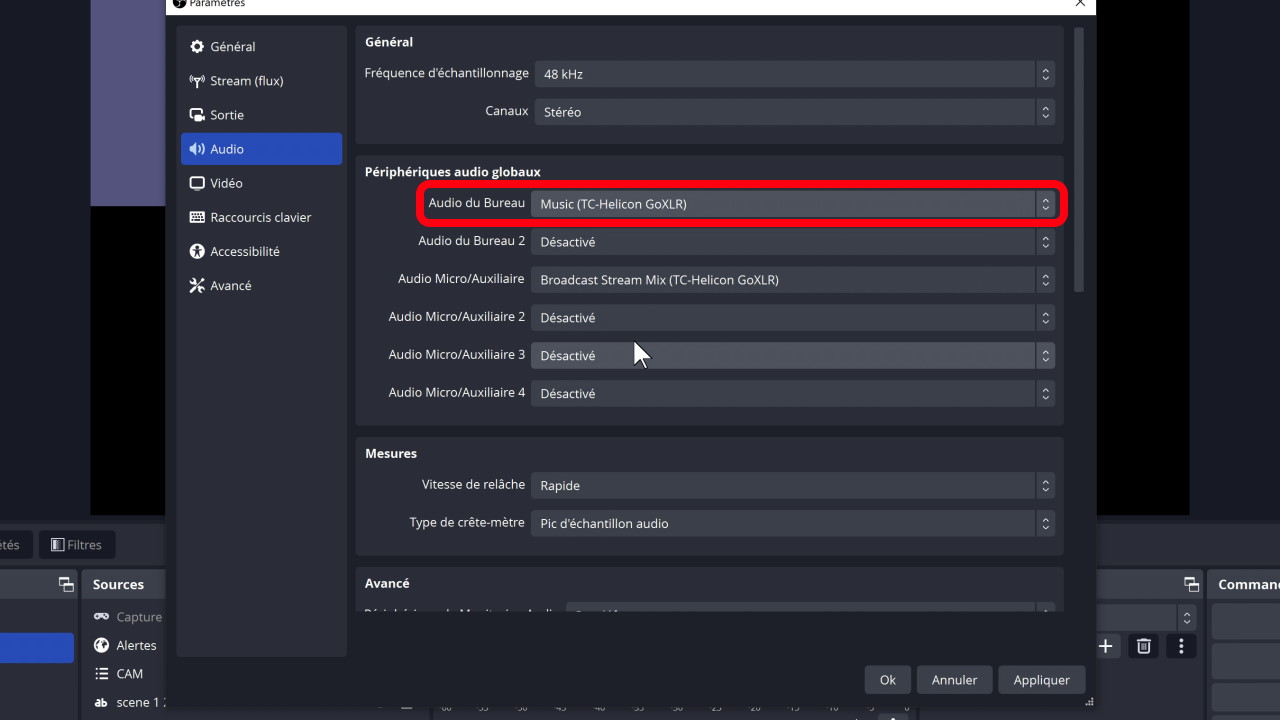The height and width of the screenshot is (720, 1280).
Task: Expand the Audio du Bureau device dropdown
Action: tap(793, 204)
